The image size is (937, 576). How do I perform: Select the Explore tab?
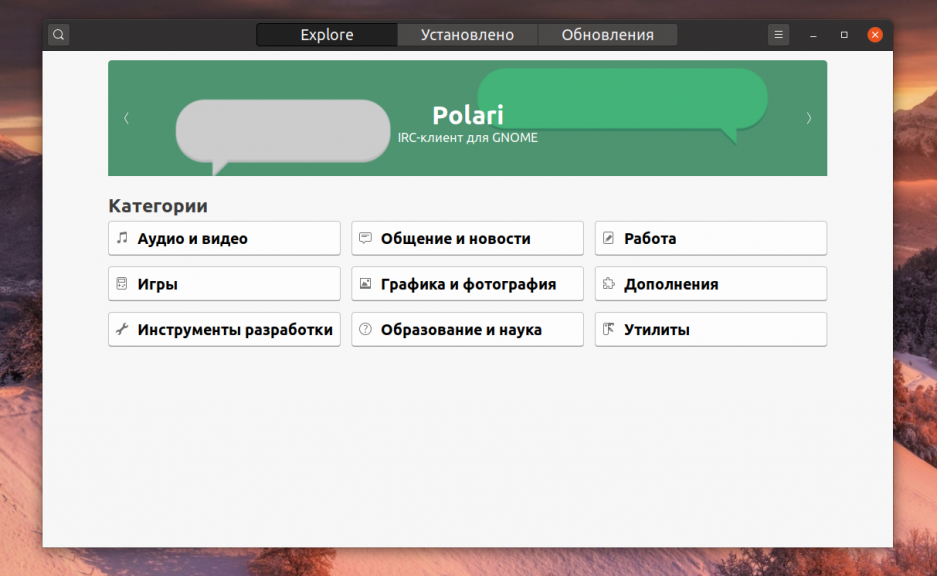pos(327,35)
